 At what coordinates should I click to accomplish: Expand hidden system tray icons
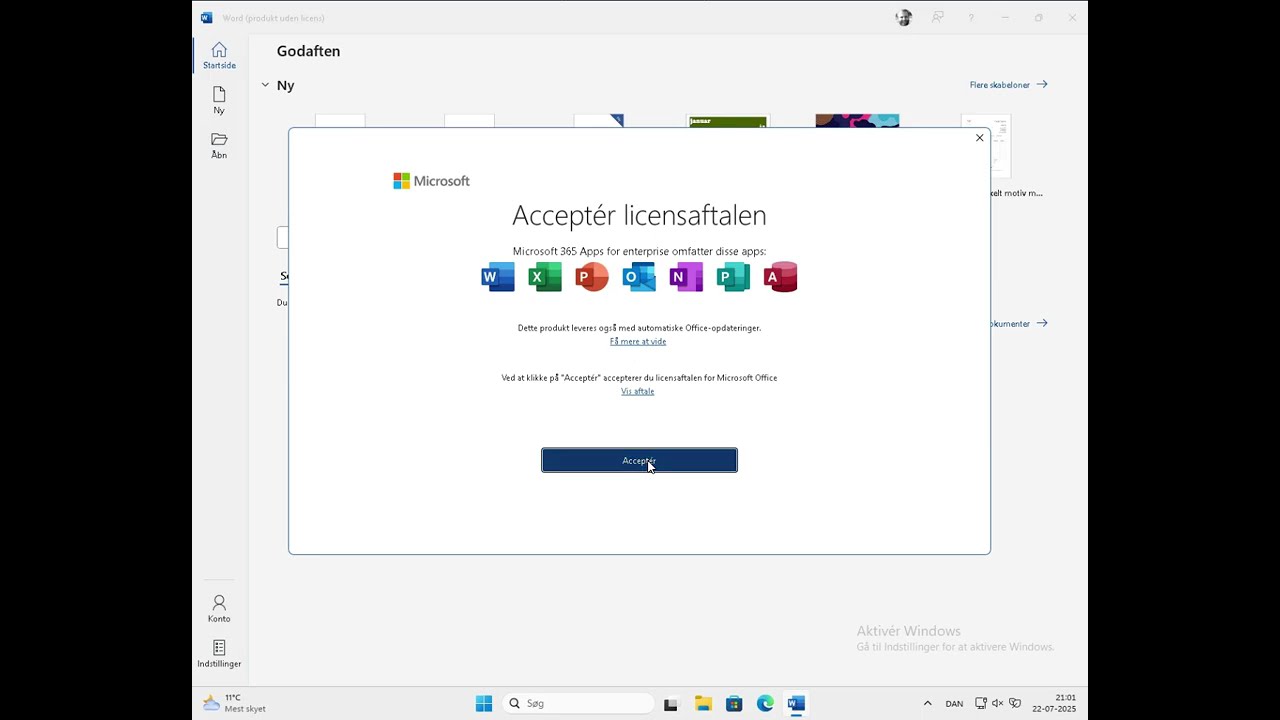tap(927, 703)
